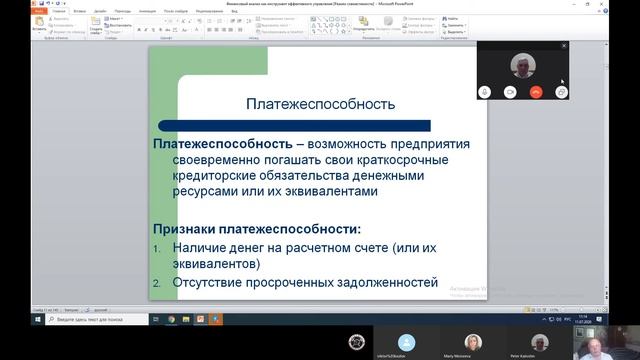Click Преобразовать в SmartArt button
The image size is (640, 360).
pyautogui.click(x=281, y=32)
